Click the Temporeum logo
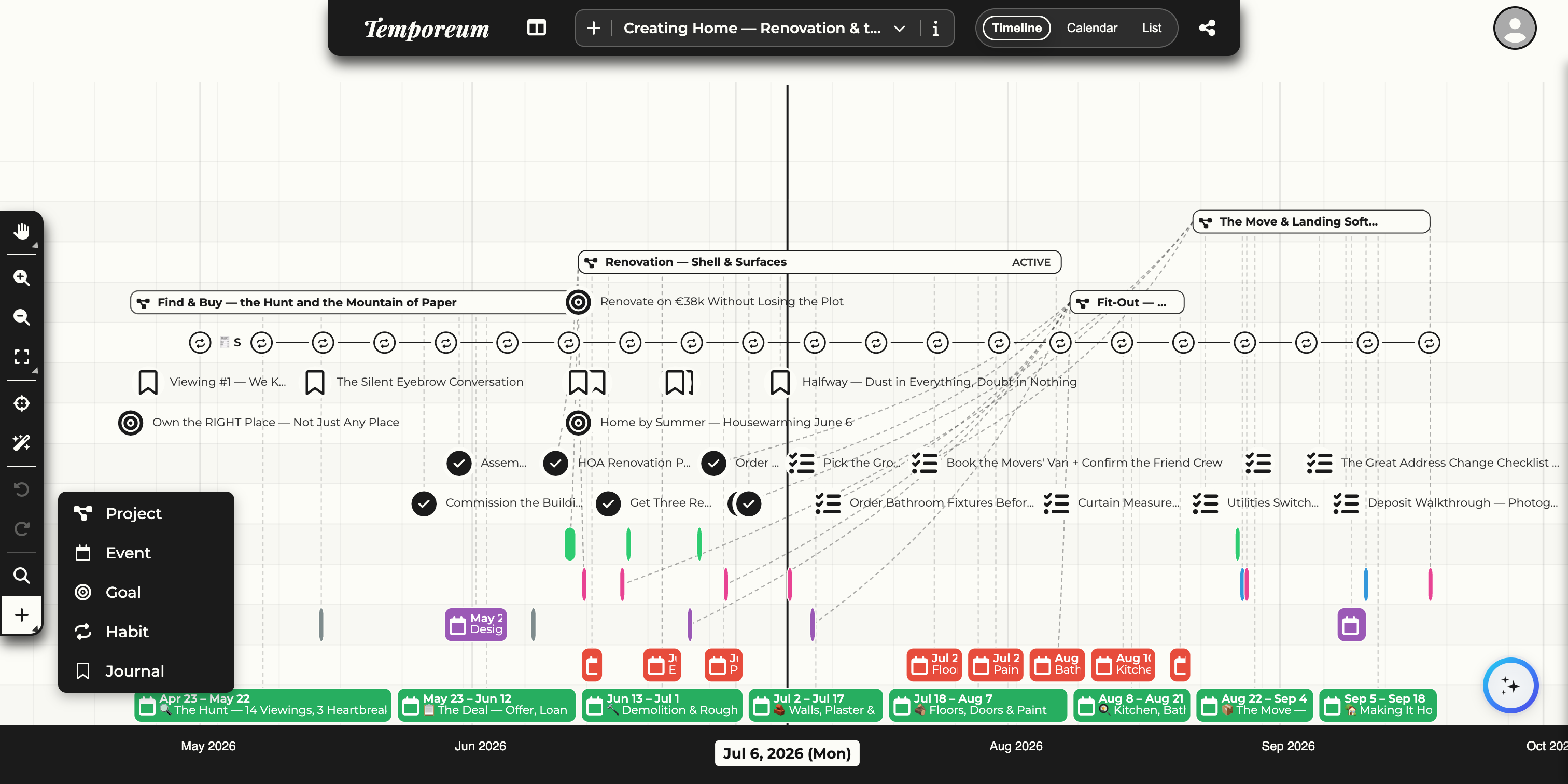This screenshot has width=1568, height=784. tap(426, 29)
